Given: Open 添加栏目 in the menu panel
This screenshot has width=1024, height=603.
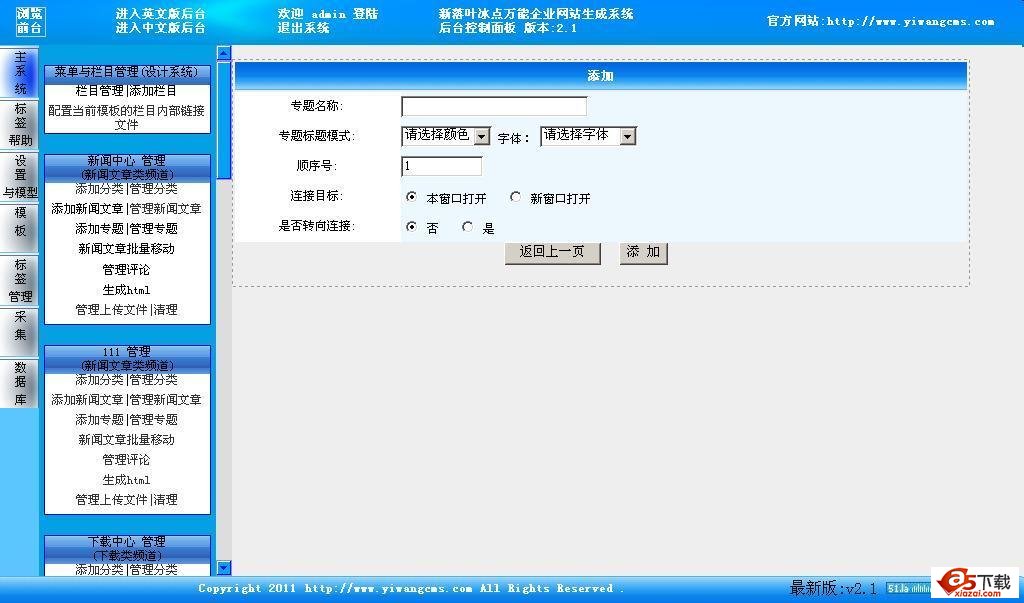Looking at the screenshot, I should point(153,91).
